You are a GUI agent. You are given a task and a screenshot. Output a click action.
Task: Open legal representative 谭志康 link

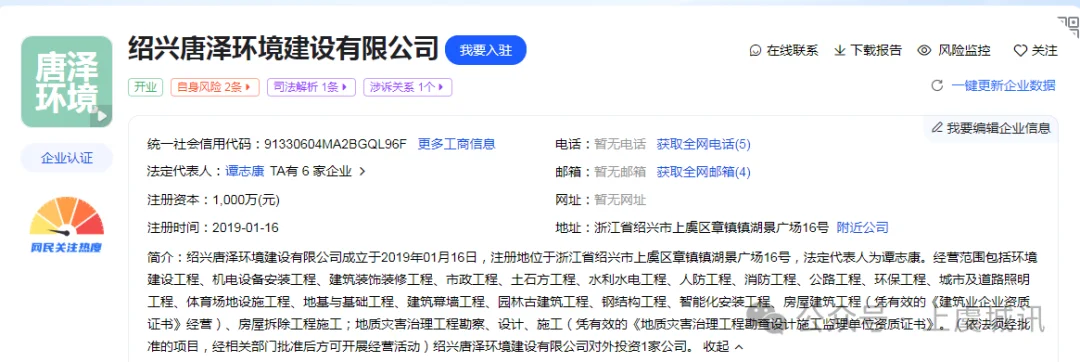click(244, 171)
